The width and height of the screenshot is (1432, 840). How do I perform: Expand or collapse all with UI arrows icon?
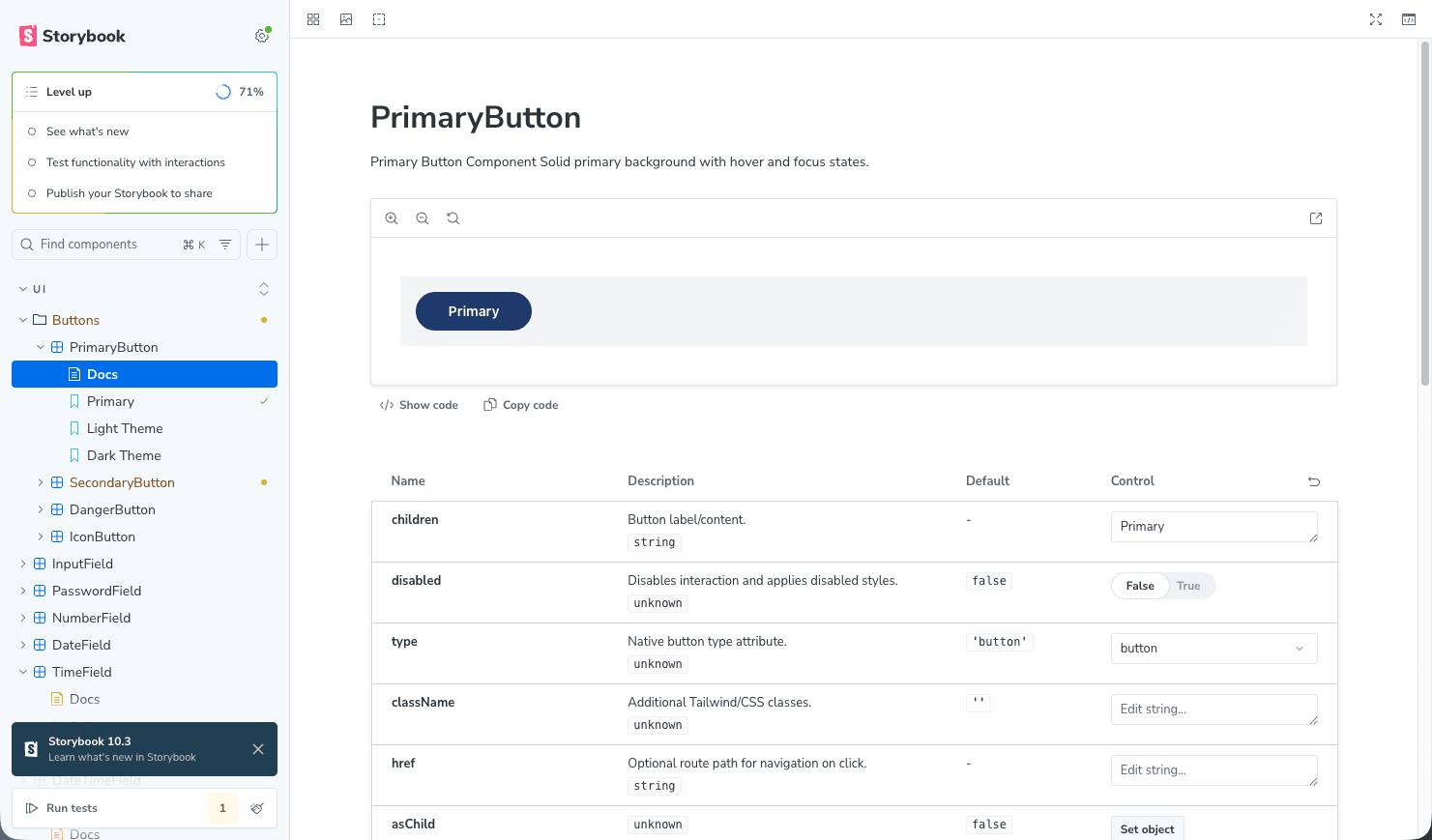pyautogui.click(x=264, y=289)
